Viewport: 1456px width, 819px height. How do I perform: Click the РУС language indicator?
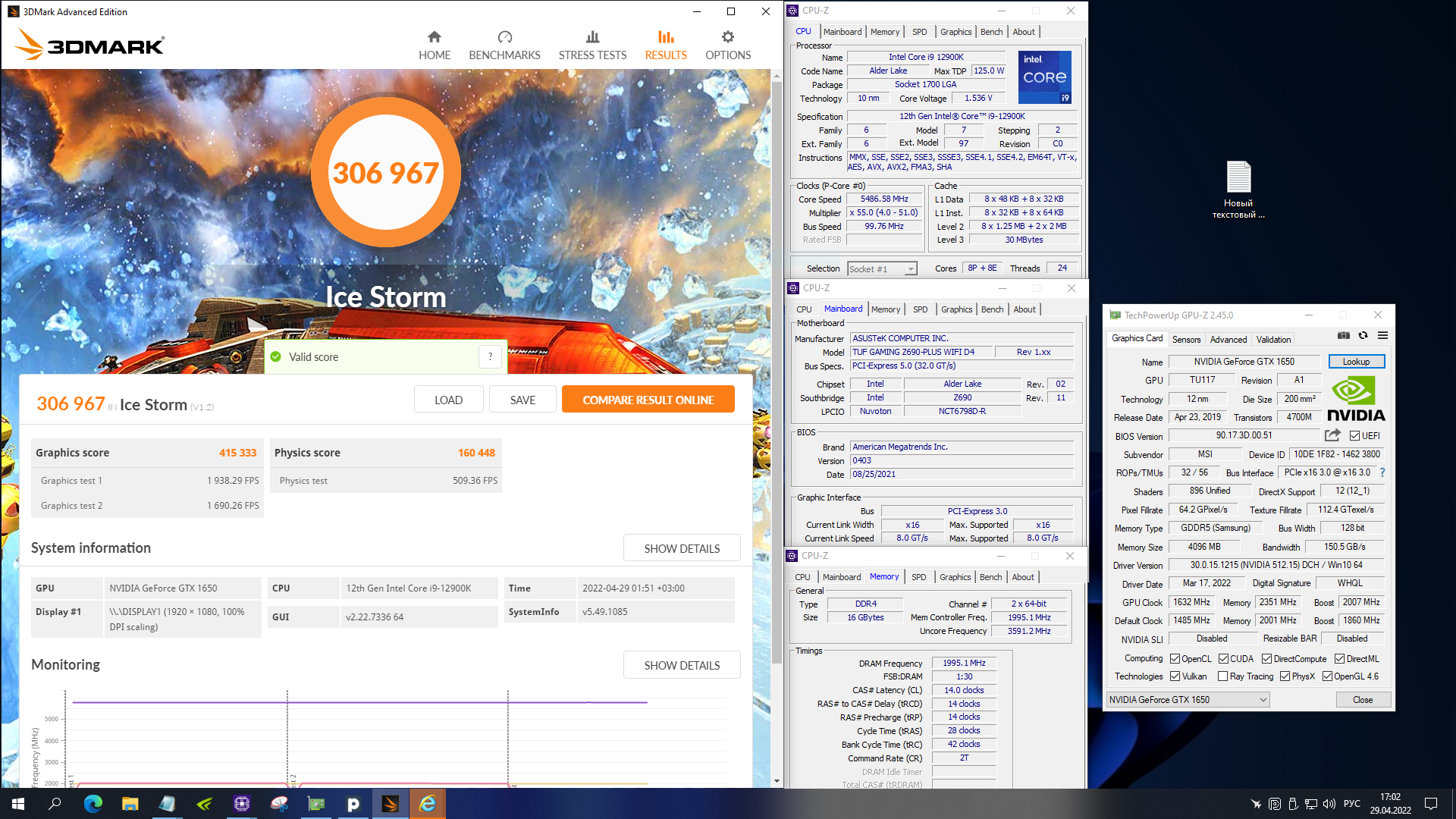coord(1352,804)
